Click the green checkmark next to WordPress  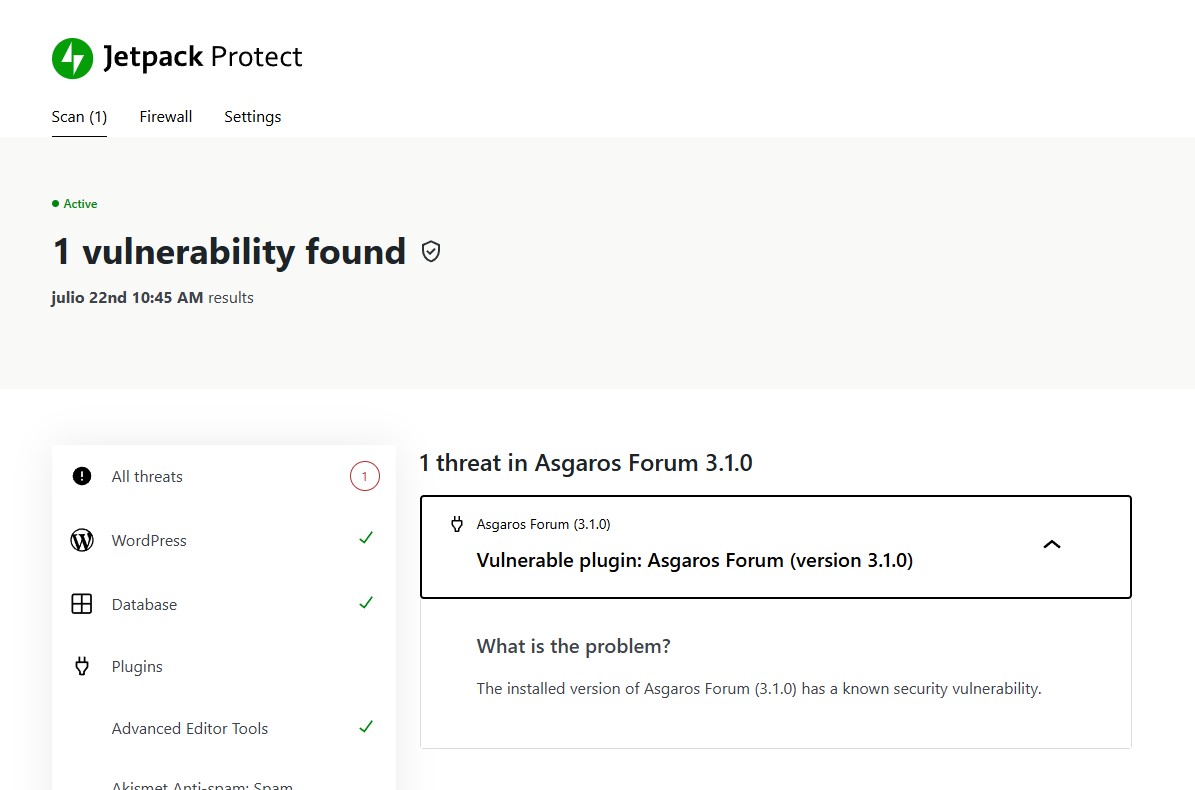pos(366,538)
